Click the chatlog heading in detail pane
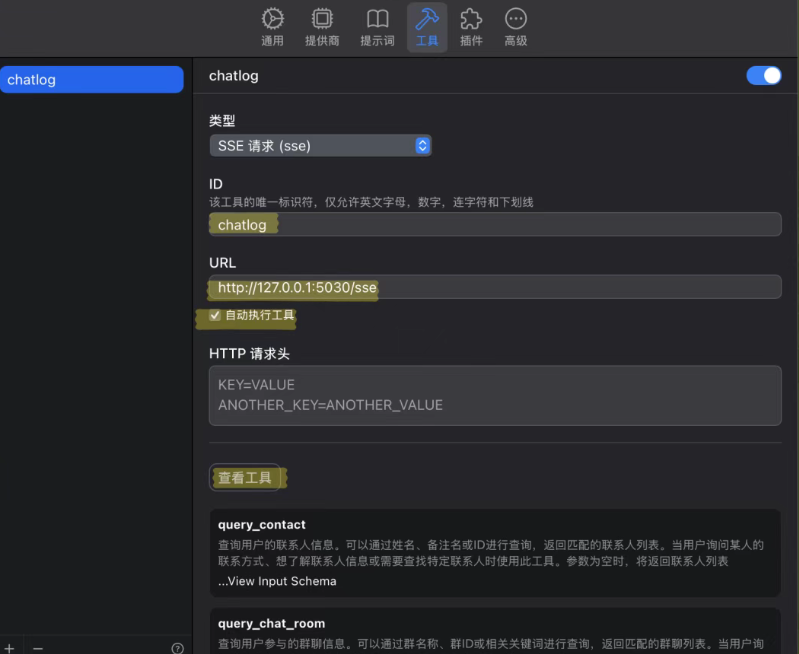The height and width of the screenshot is (654, 799). click(233, 75)
